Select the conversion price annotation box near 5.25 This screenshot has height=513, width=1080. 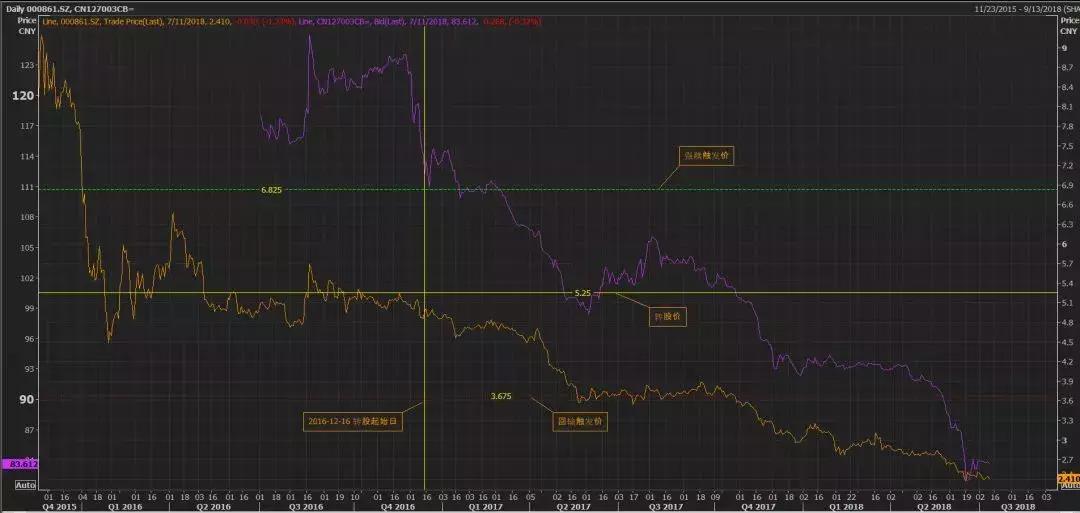point(669,317)
